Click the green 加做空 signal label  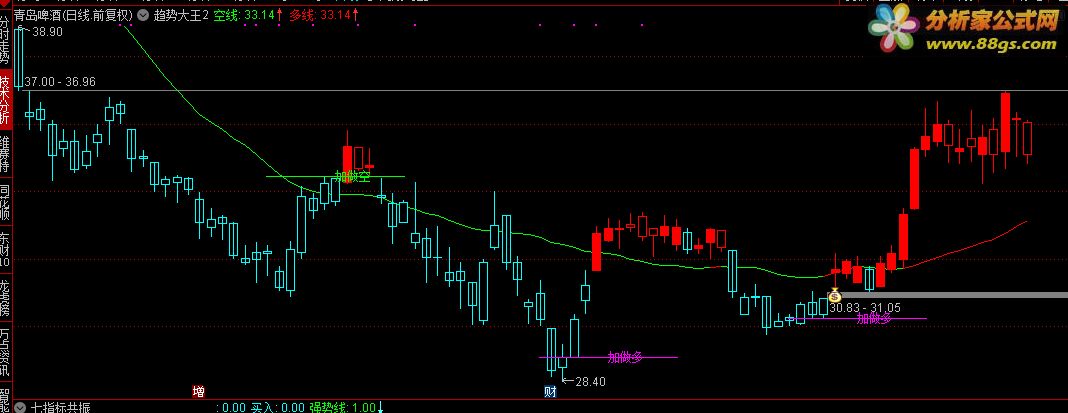(x=352, y=177)
